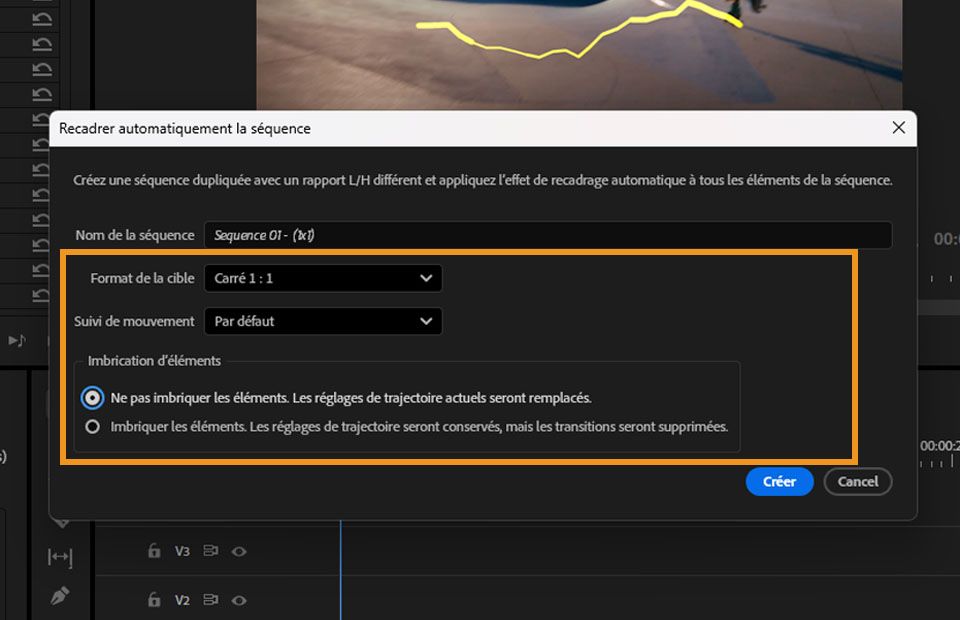Click the padlock icon for track V2
This screenshot has width=960, height=620.
(153, 600)
